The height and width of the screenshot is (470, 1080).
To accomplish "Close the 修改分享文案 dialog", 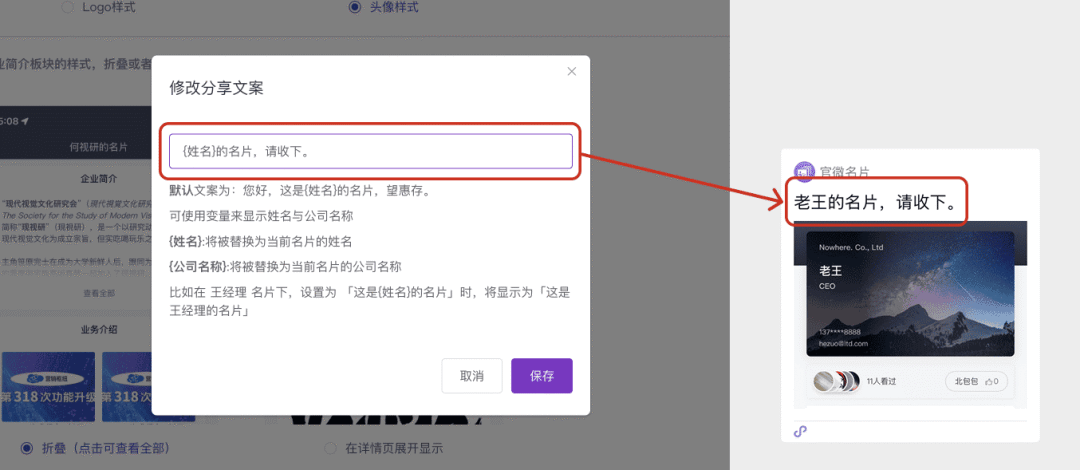I will coord(571,72).
